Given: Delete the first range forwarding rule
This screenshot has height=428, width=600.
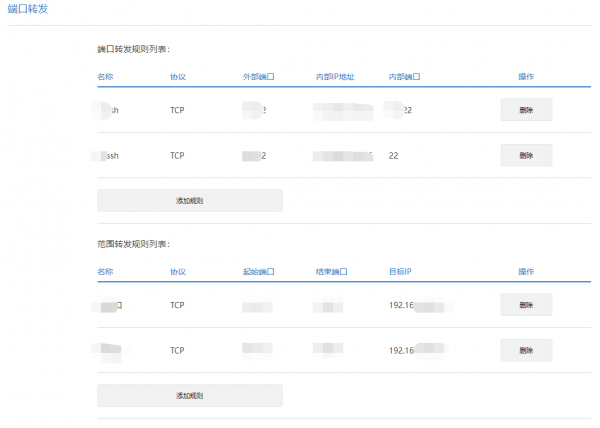Looking at the screenshot, I should pyautogui.click(x=526, y=305).
